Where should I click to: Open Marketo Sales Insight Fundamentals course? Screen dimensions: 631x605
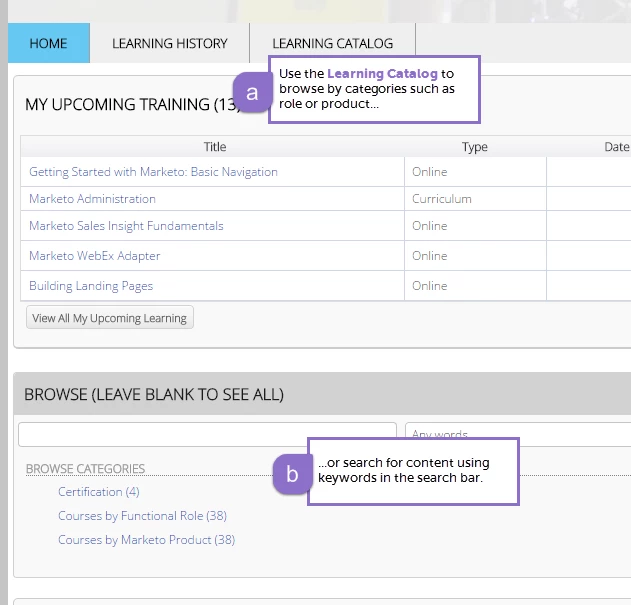[x=126, y=226]
